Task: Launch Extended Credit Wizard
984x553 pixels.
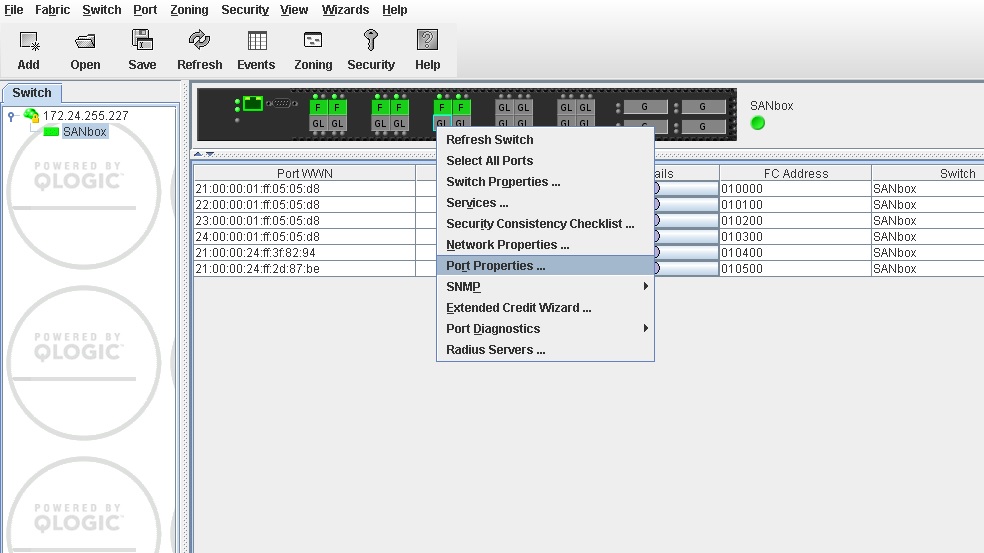Action: [545, 308]
